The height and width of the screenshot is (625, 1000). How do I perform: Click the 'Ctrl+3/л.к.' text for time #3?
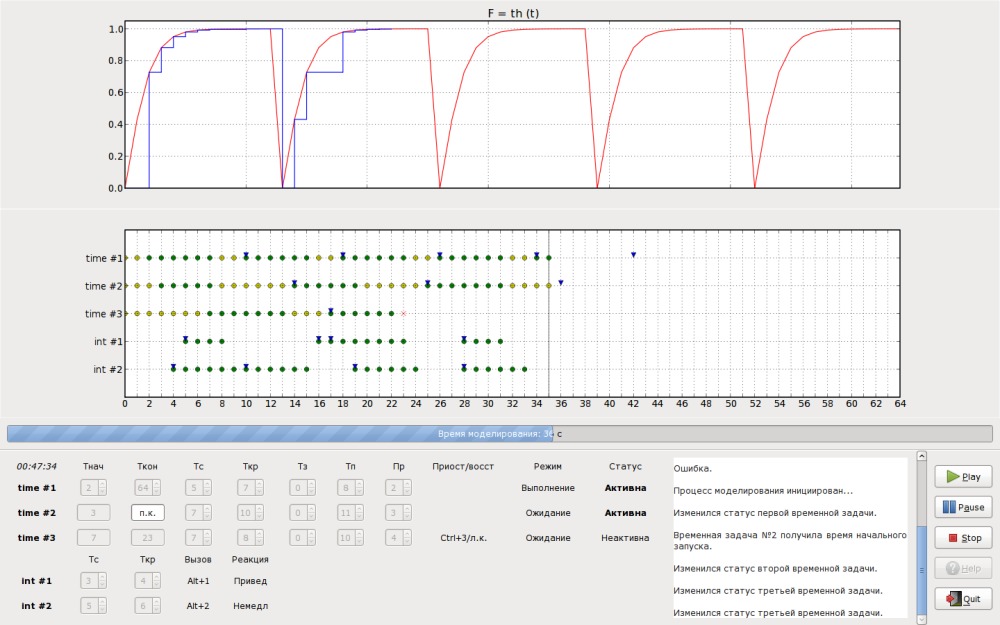tap(463, 538)
